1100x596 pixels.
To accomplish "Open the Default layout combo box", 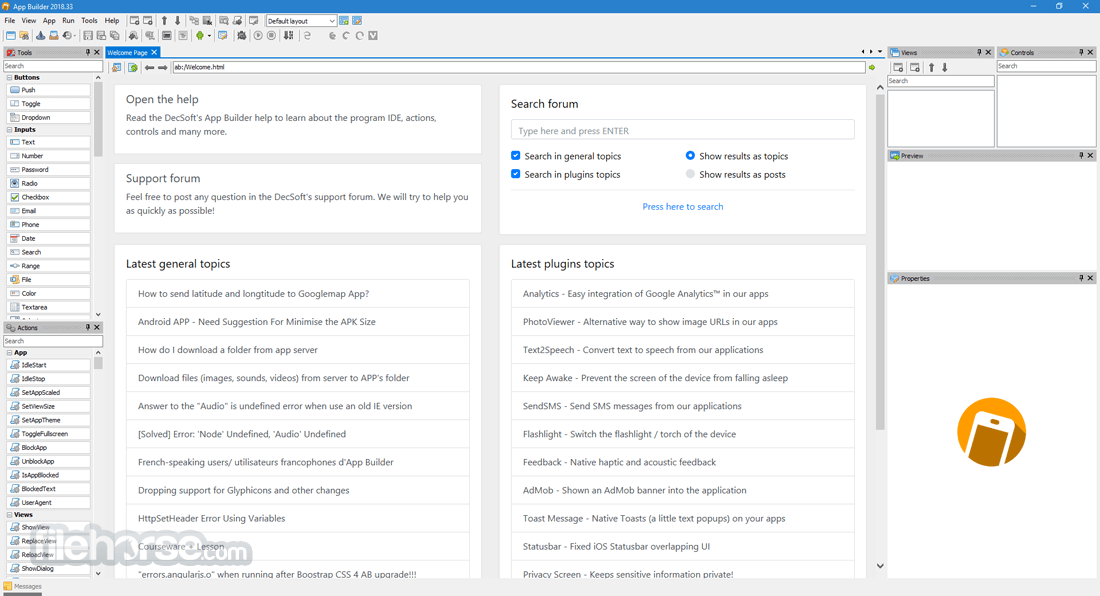I will tap(301, 21).
